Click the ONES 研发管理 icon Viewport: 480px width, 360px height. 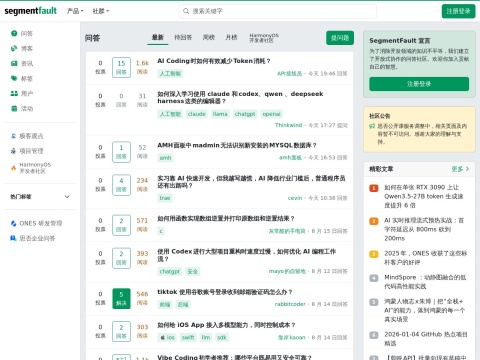pos(13,223)
